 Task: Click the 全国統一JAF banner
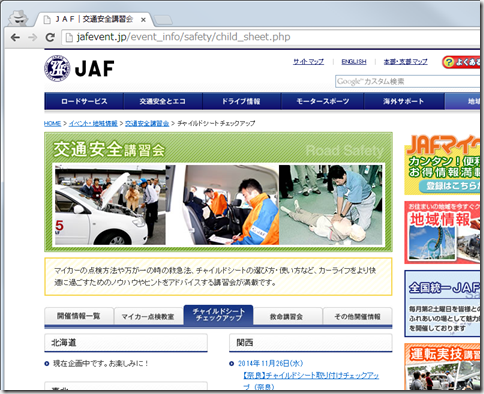[x=442, y=303]
